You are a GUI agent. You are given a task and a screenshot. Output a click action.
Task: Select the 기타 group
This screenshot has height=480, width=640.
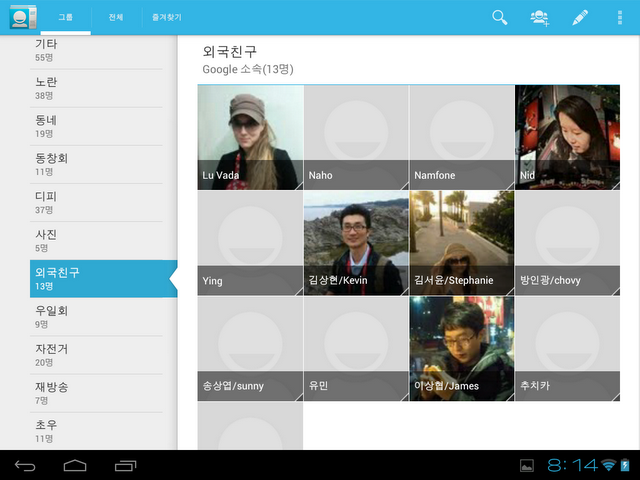[96, 51]
